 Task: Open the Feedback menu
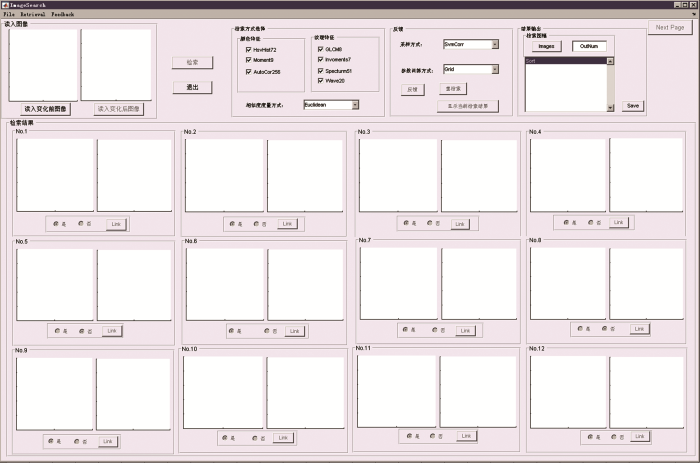click(x=62, y=14)
